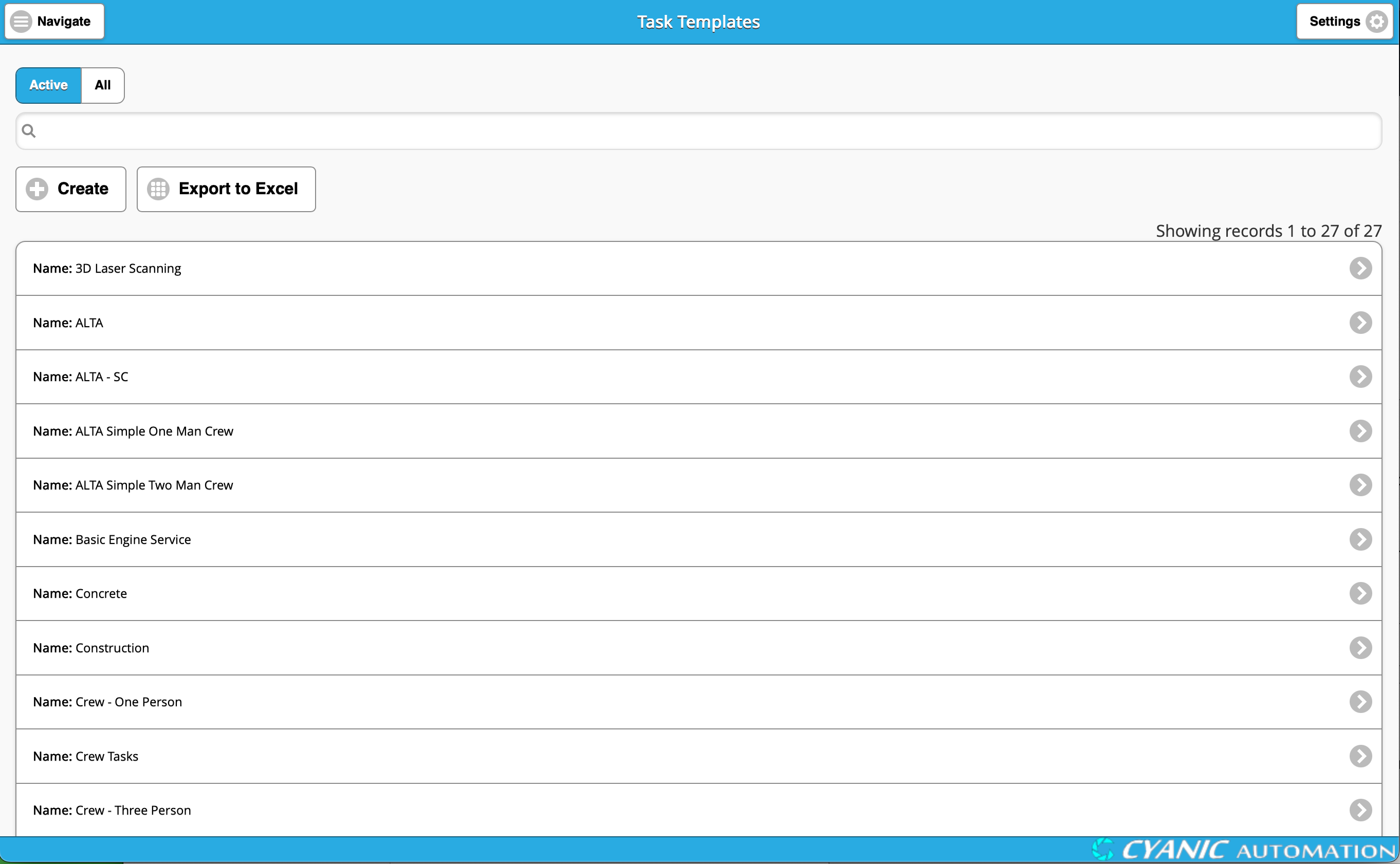Open the ALTA - SC row chevron
This screenshot has width=1400, height=864.
point(1360,377)
